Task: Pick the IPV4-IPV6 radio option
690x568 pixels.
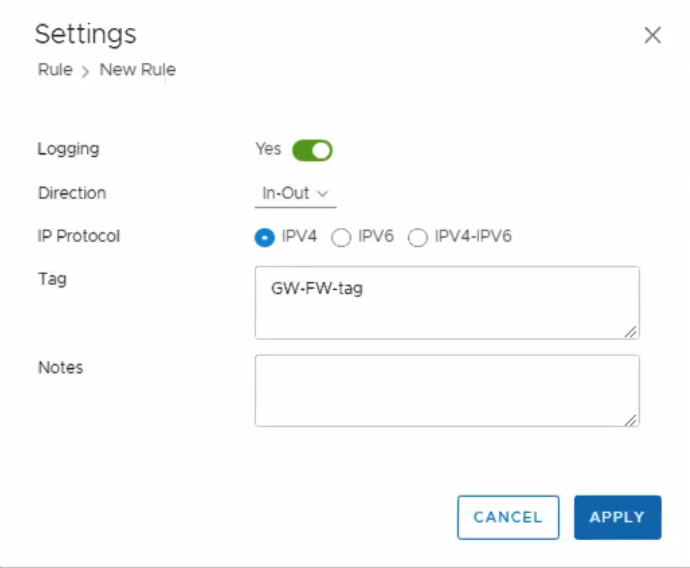Action: [x=417, y=237]
